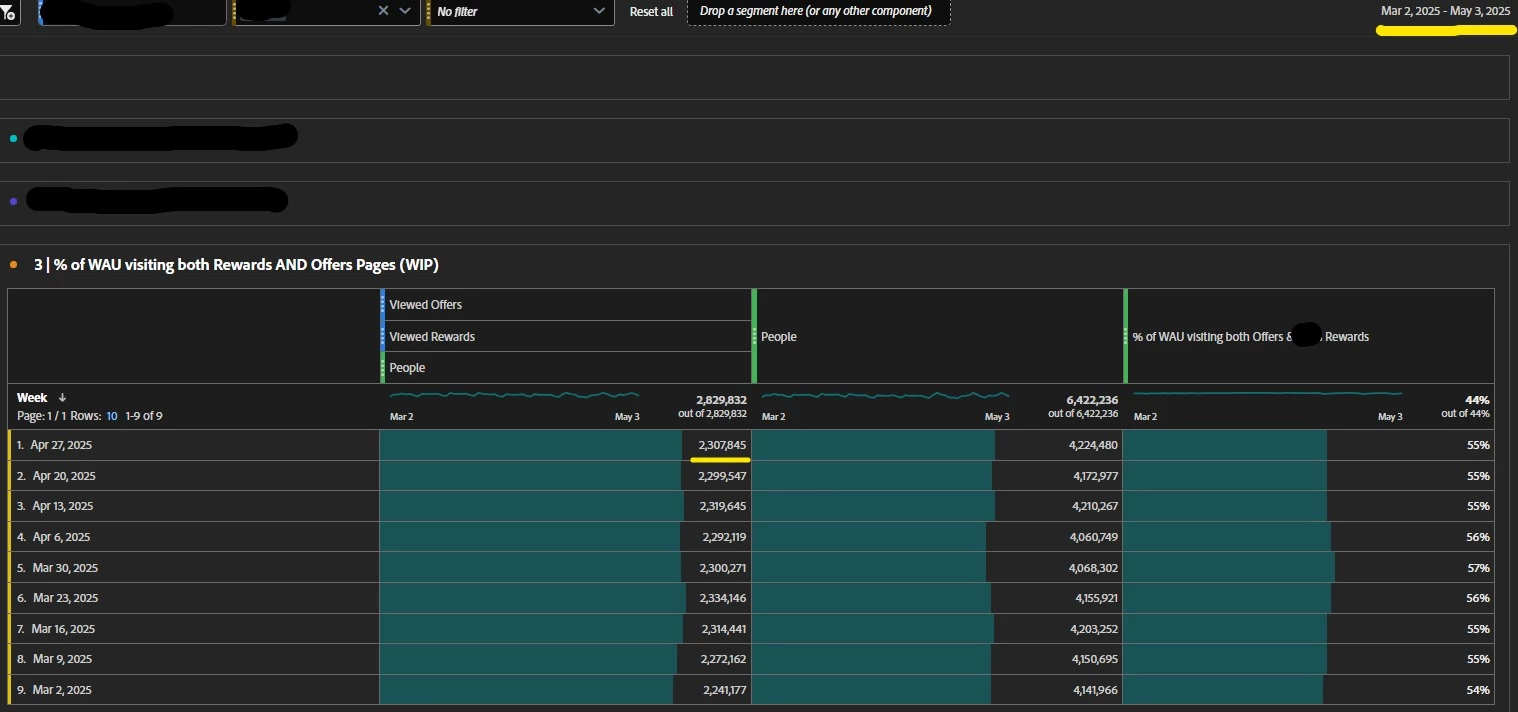Viewport: 1518px width, 712px height.
Task: Click the sparkline above the 6,422,236 total
Action: [886, 395]
